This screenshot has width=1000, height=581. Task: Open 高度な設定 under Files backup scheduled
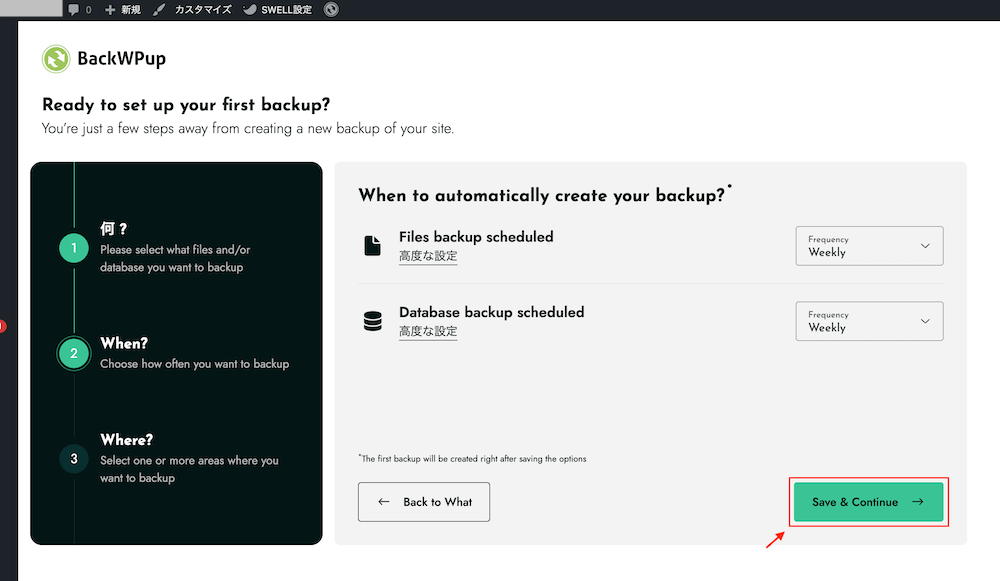[428, 256]
